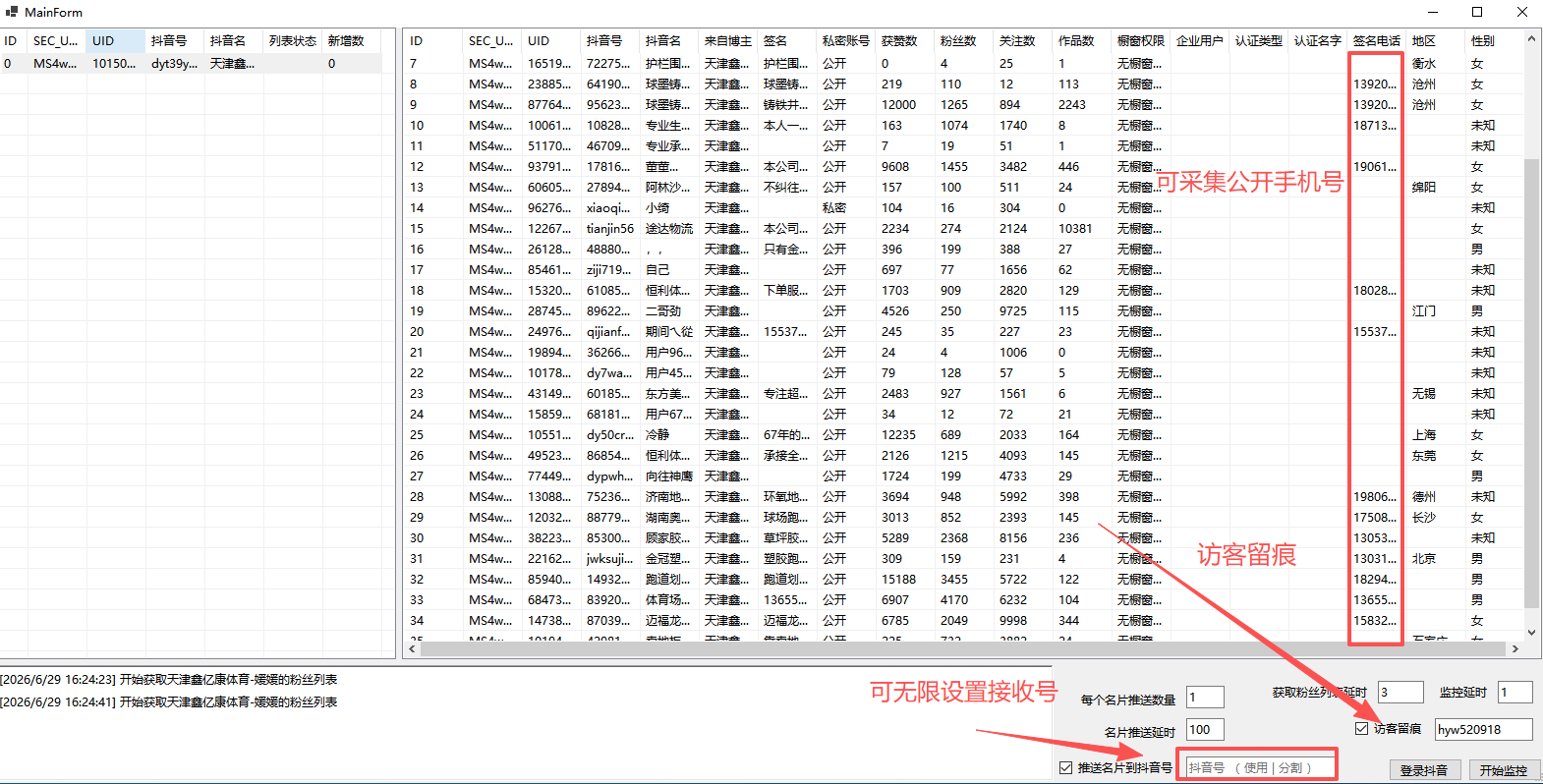Click the scroll left arrow under the right table
Image resolution: width=1543 pixels, height=784 pixels.
pos(413,648)
